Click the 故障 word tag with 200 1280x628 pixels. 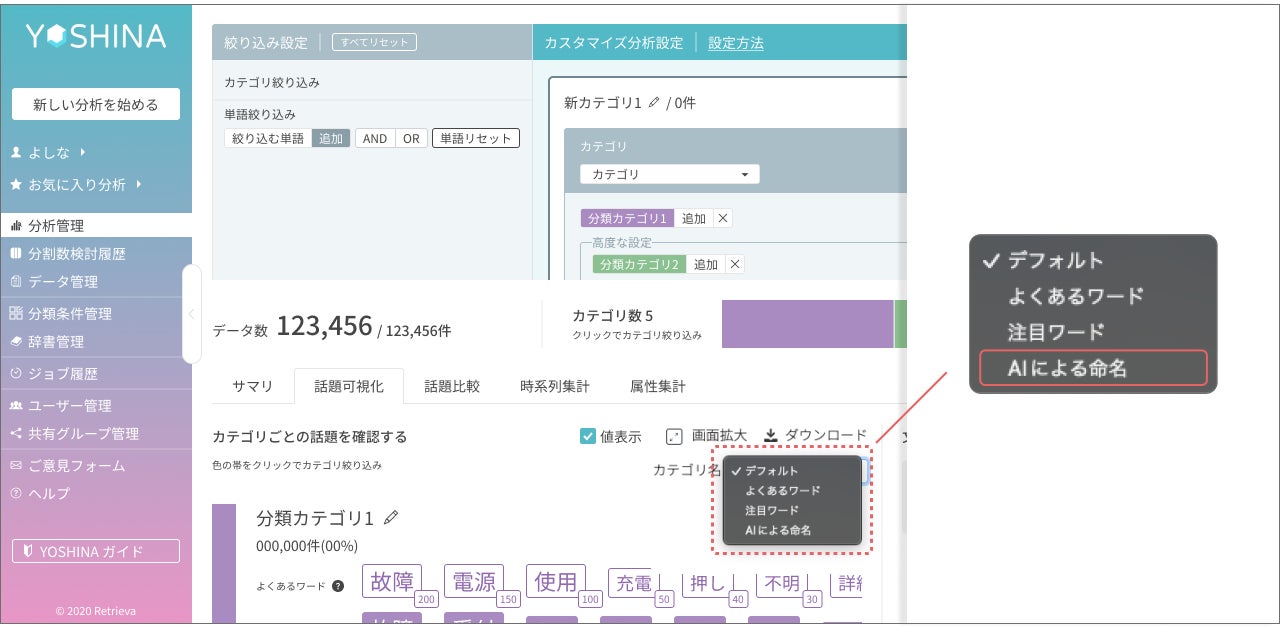click(x=391, y=582)
